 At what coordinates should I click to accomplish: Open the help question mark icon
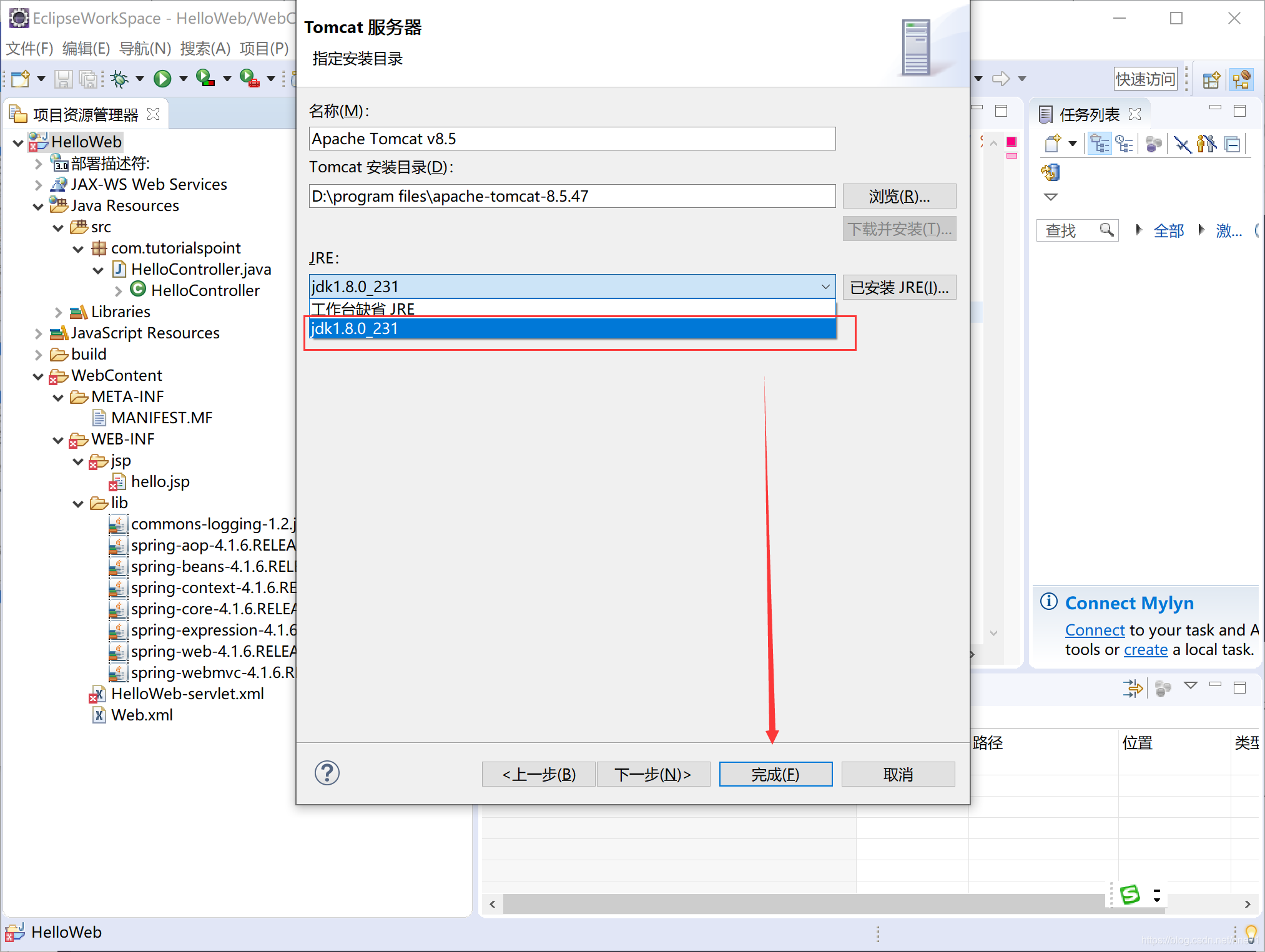pyautogui.click(x=327, y=773)
